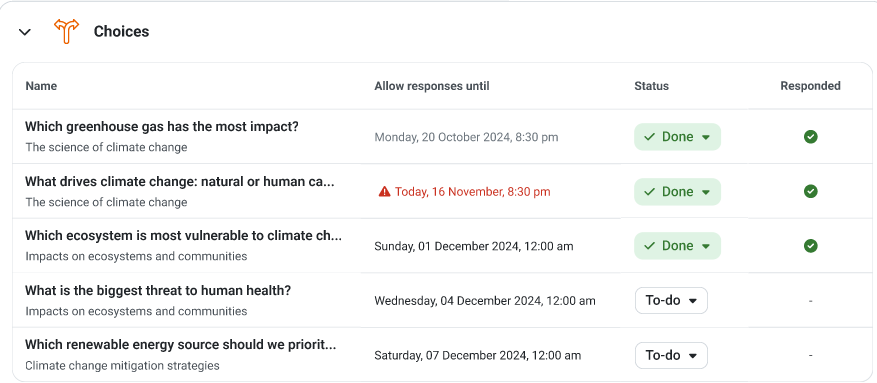The image size is (877, 383).
Task: Open To-do dropdown for renewable energy source
Action: click(671, 355)
